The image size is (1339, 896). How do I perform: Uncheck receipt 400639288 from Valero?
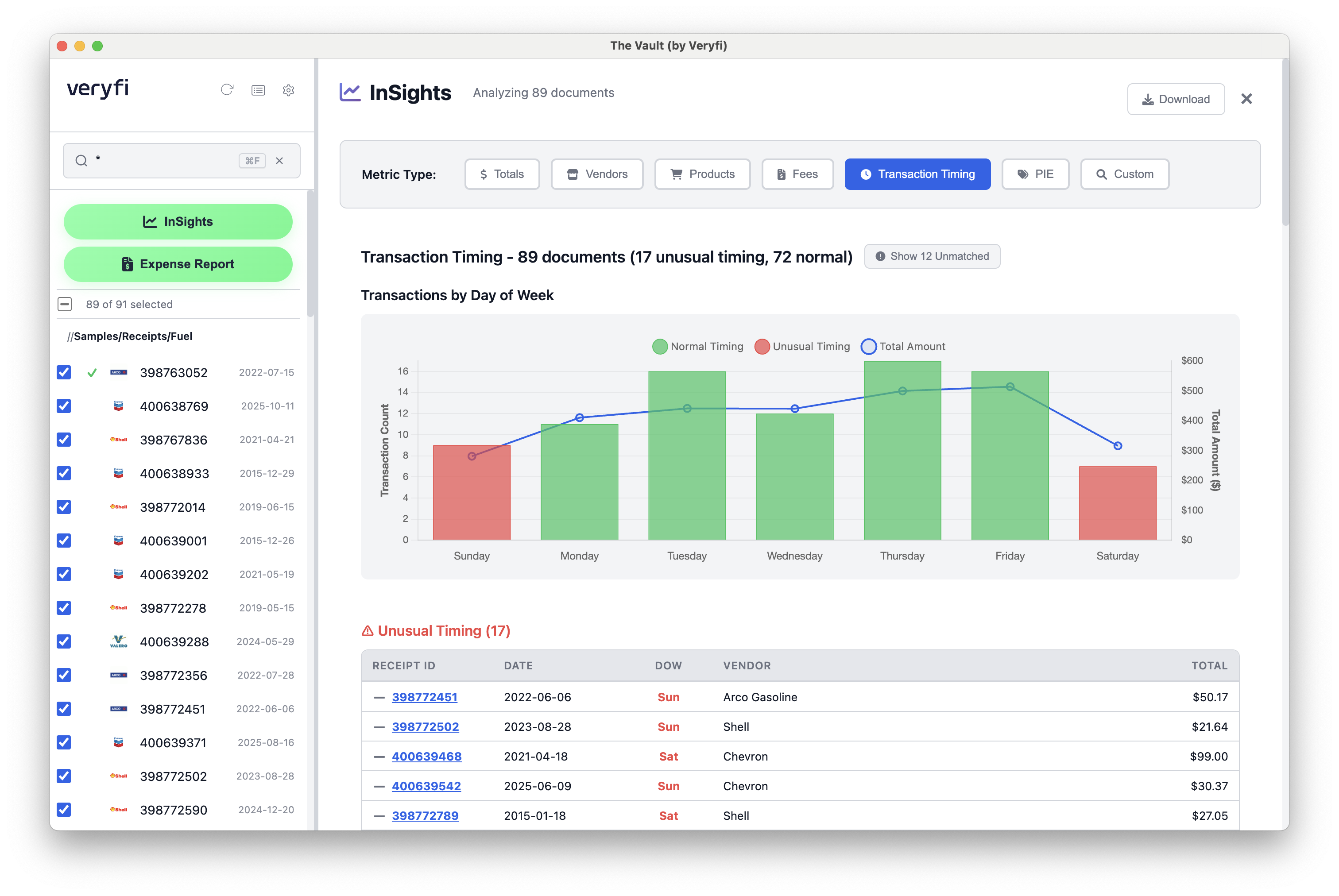tap(64, 642)
